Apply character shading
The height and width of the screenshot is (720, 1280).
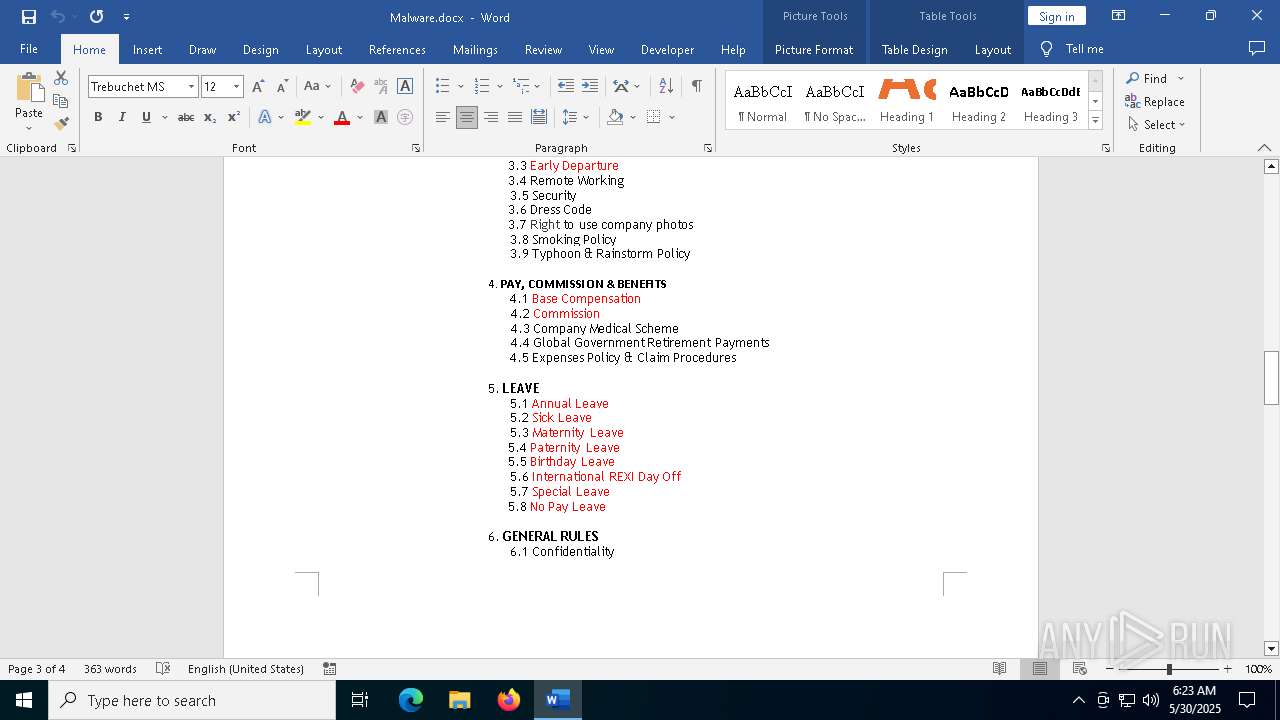point(381,118)
